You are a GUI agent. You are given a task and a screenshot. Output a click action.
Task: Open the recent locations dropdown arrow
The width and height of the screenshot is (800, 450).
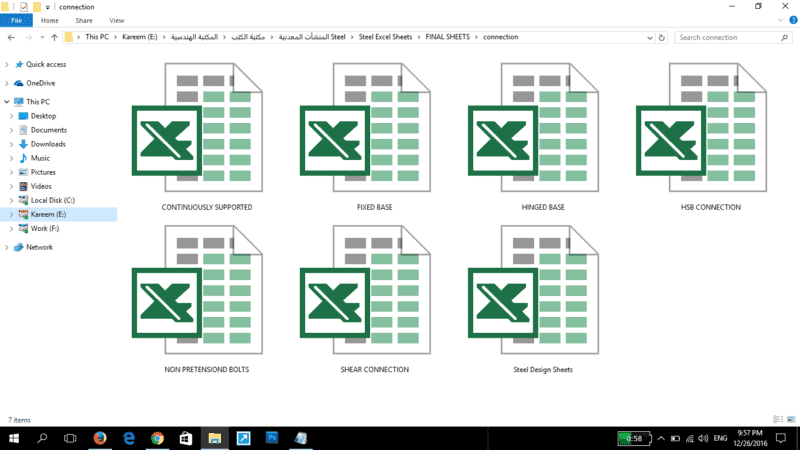[42, 37]
